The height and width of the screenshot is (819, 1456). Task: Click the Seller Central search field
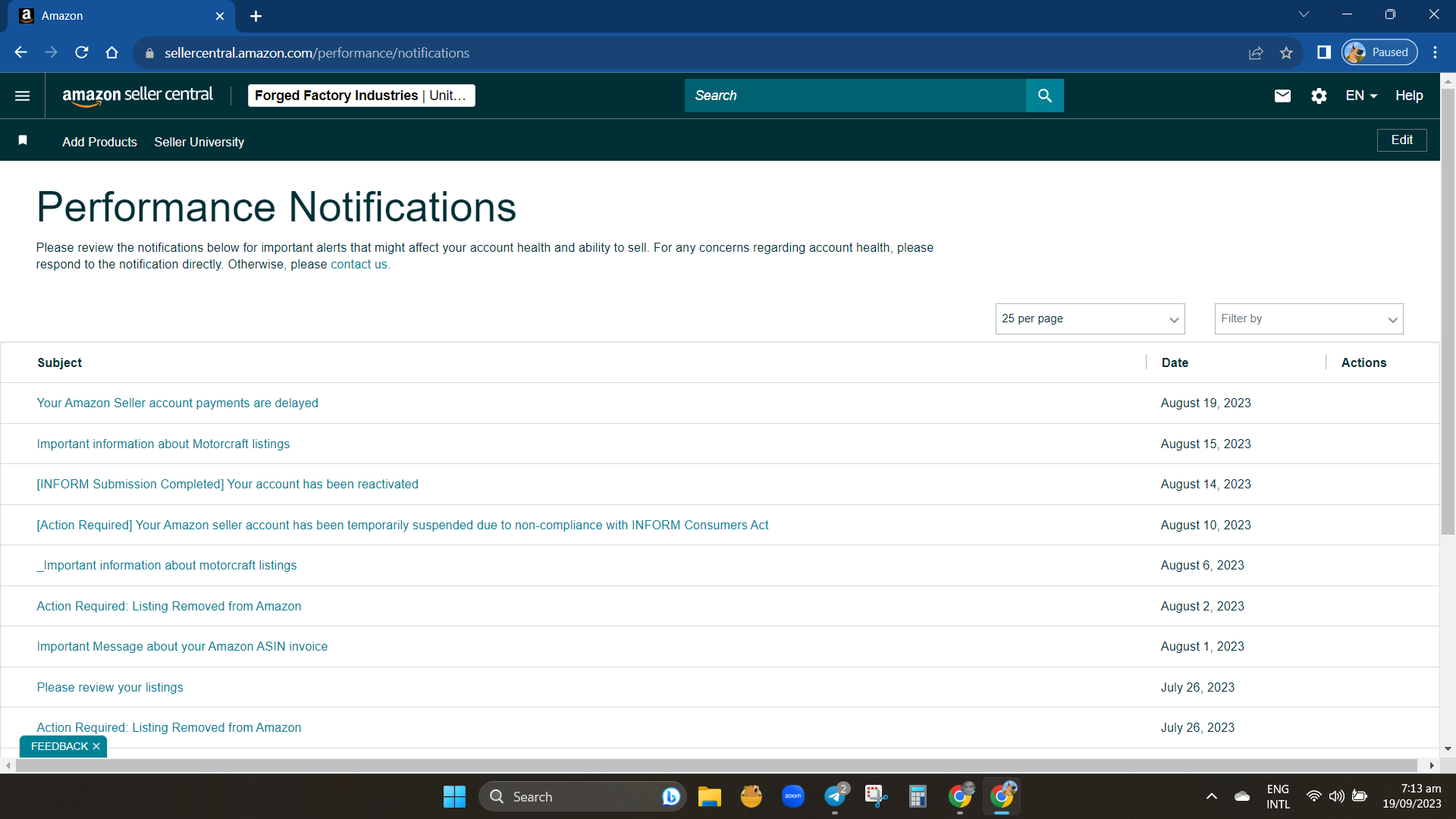[855, 96]
